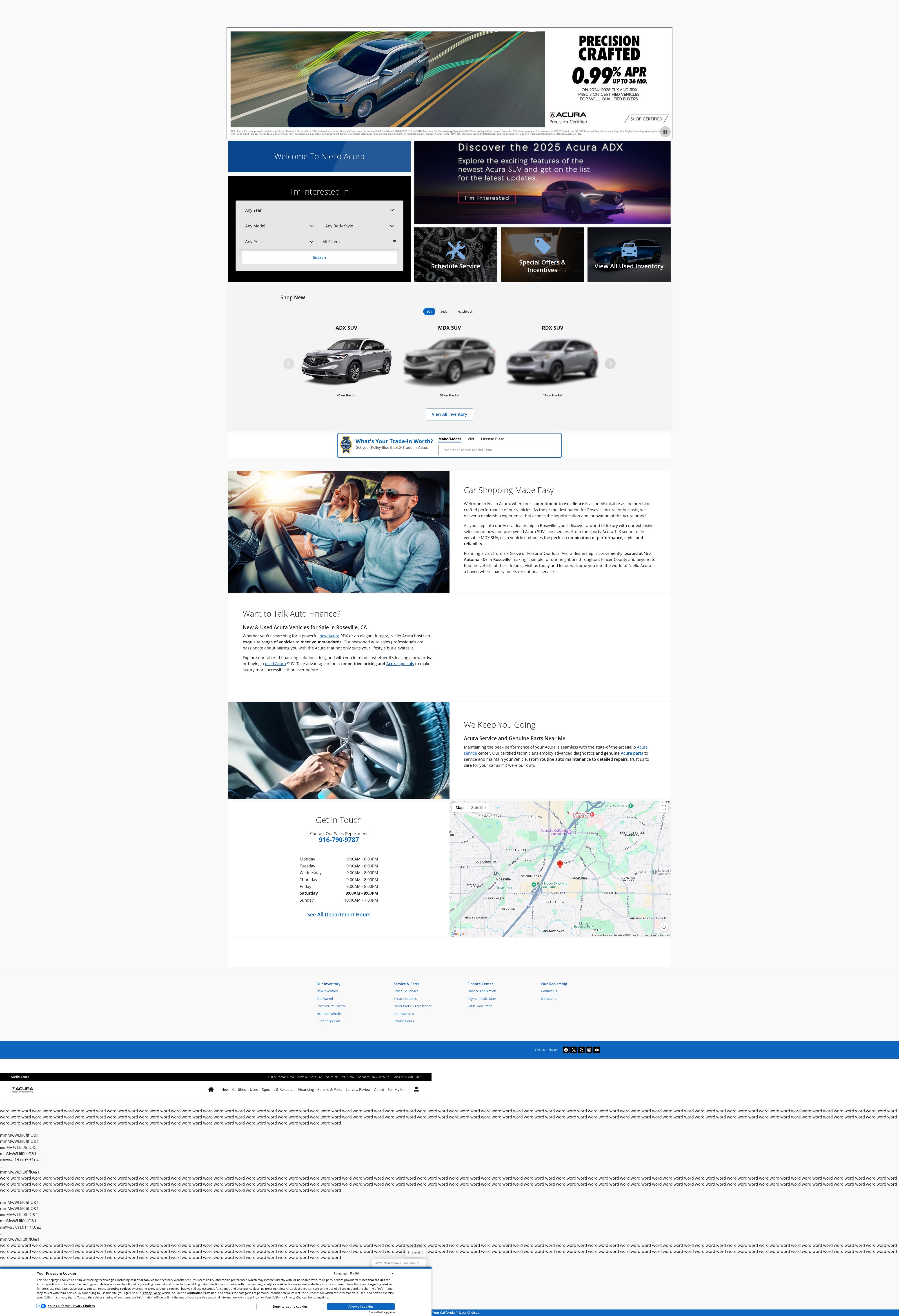Select the Sedan body type pill
Image resolution: width=899 pixels, height=1316 pixels.
(x=445, y=311)
